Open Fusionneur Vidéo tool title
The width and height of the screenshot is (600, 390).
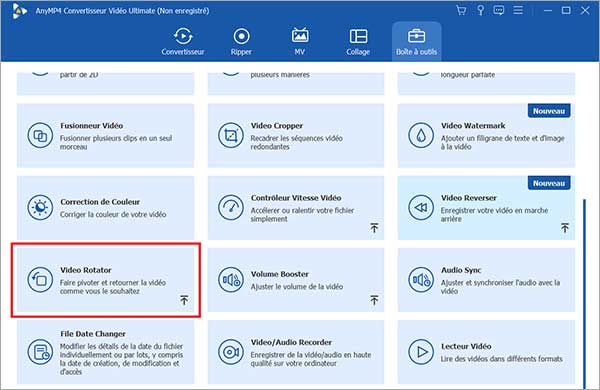click(x=91, y=126)
